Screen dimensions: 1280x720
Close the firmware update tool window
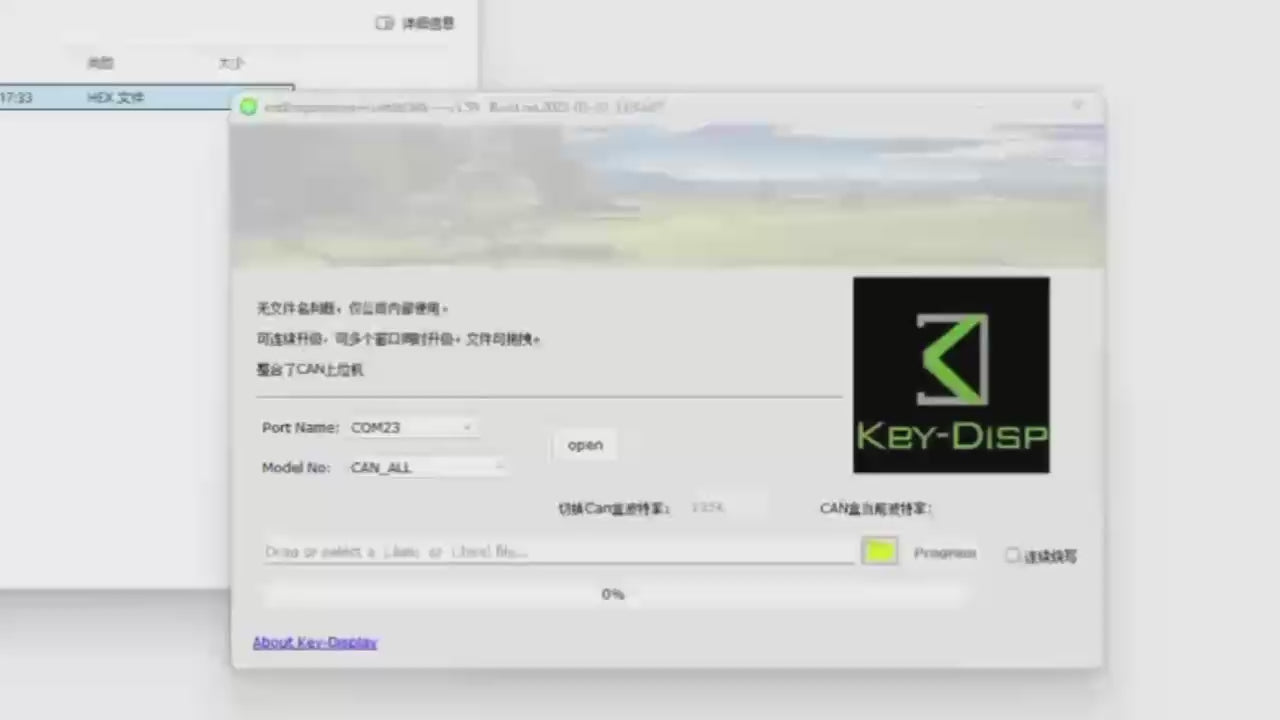pyautogui.click(x=1077, y=106)
